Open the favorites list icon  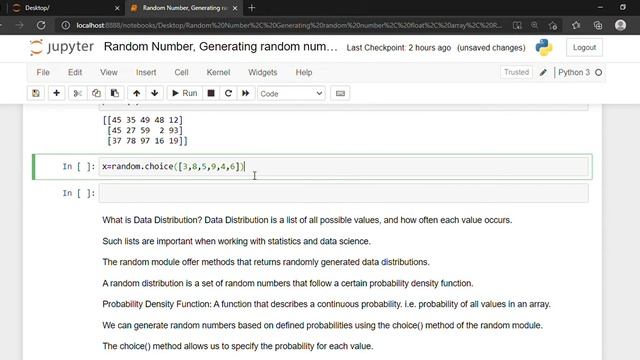576,25
